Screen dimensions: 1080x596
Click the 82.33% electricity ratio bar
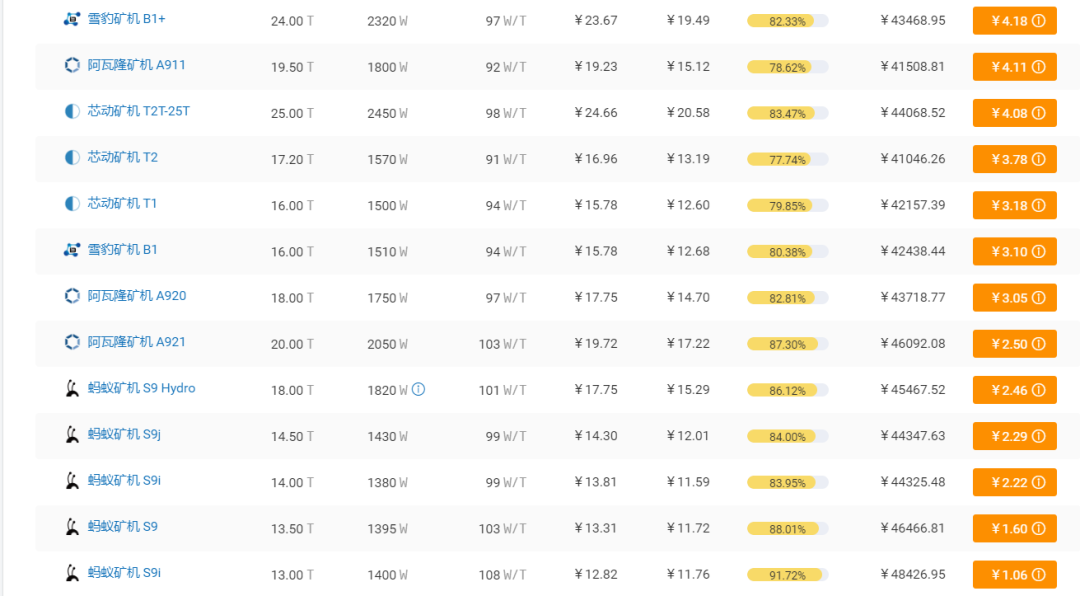point(787,21)
